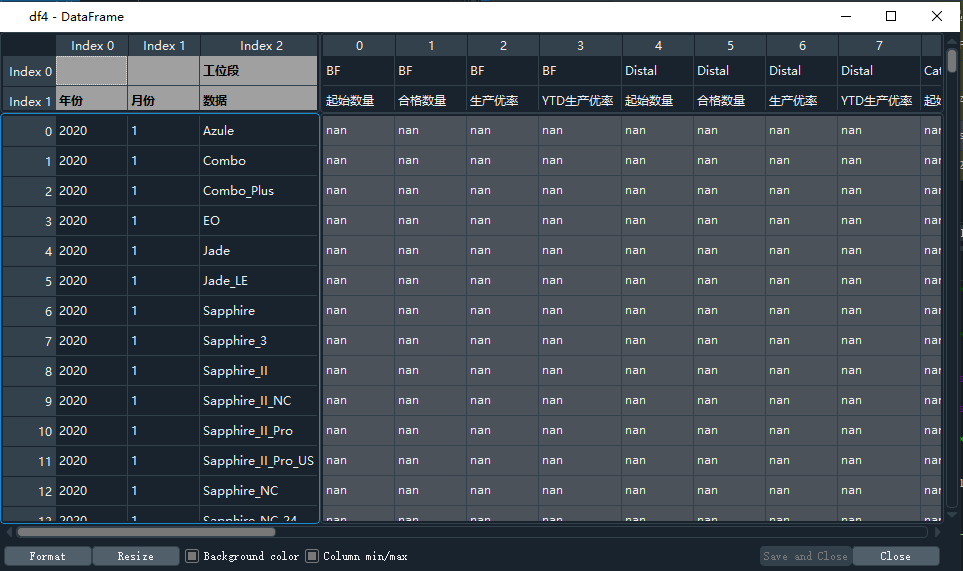The width and height of the screenshot is (963, 571).
Task: Click the 工位段 header cell
Action: coord(259,71)
